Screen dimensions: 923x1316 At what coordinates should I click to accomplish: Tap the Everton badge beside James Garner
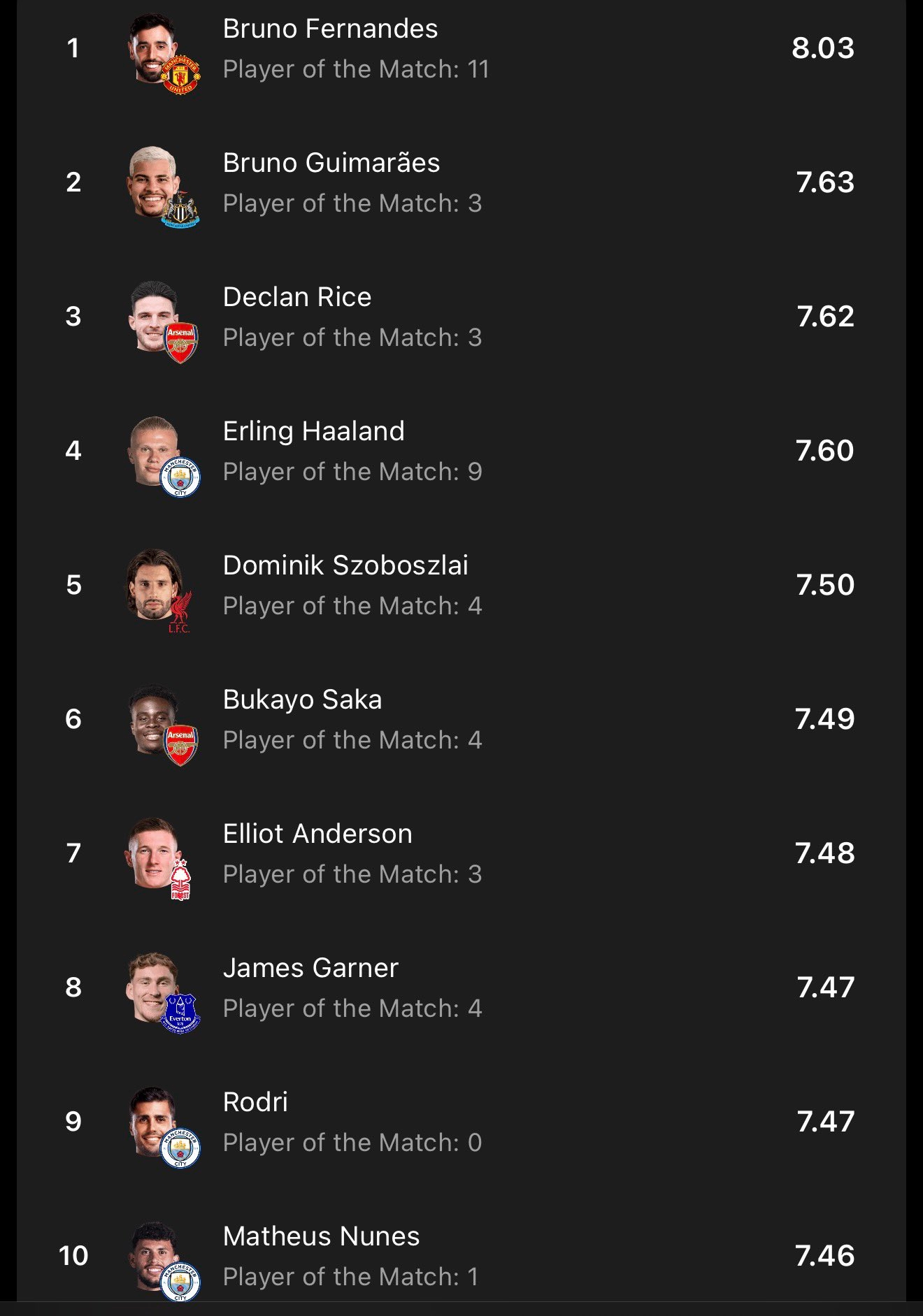pos(181,1013)
